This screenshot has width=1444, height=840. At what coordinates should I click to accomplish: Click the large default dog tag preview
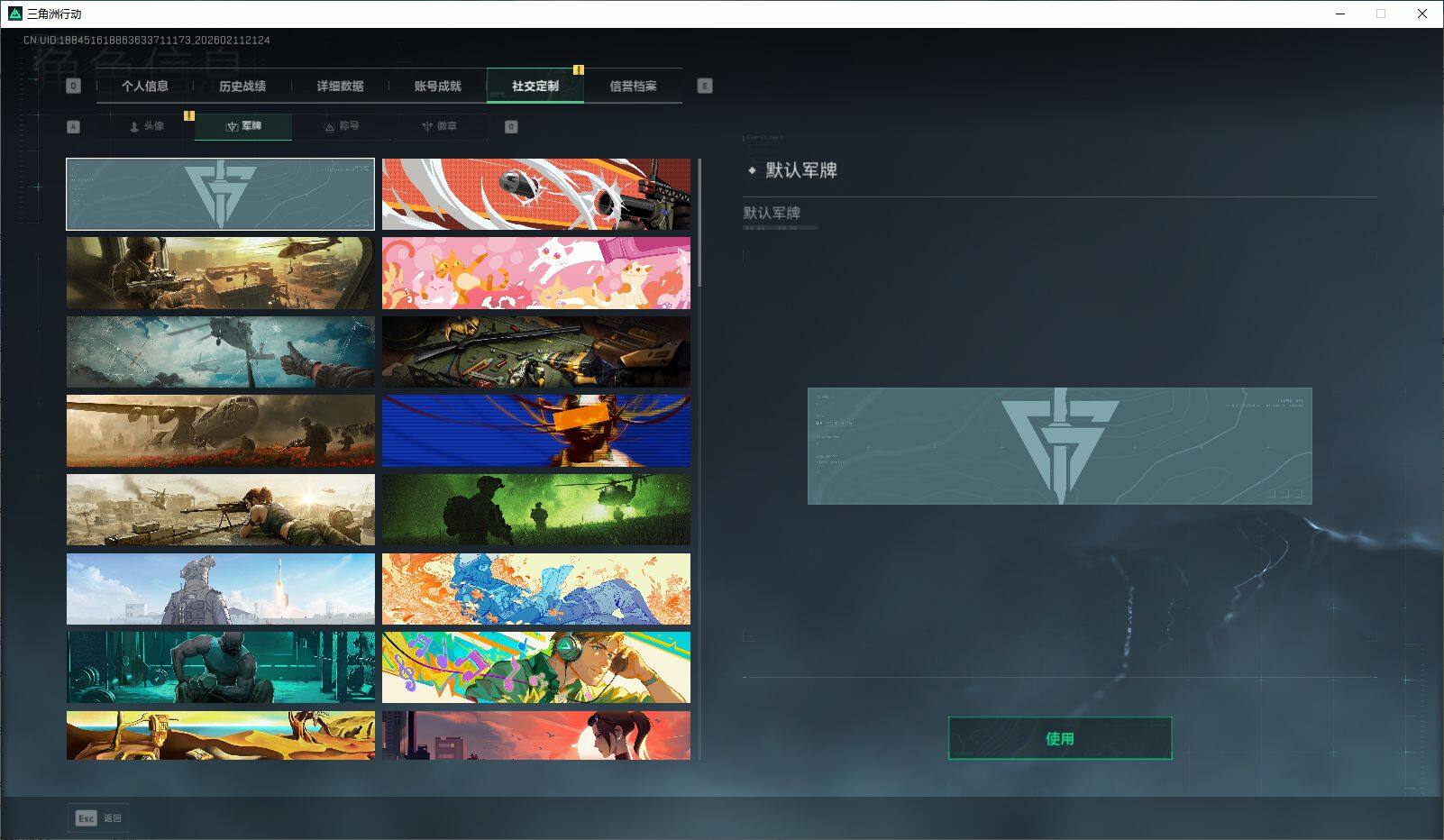(x=1060, y=446)
